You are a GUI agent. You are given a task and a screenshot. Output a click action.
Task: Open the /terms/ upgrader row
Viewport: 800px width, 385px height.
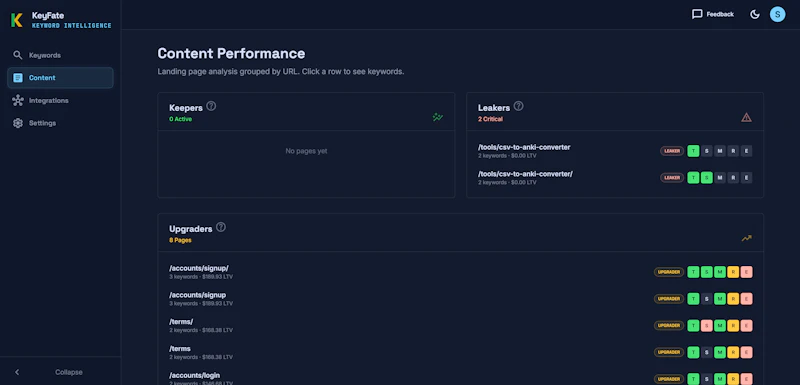pyautogui.click(x=461, y=325)
